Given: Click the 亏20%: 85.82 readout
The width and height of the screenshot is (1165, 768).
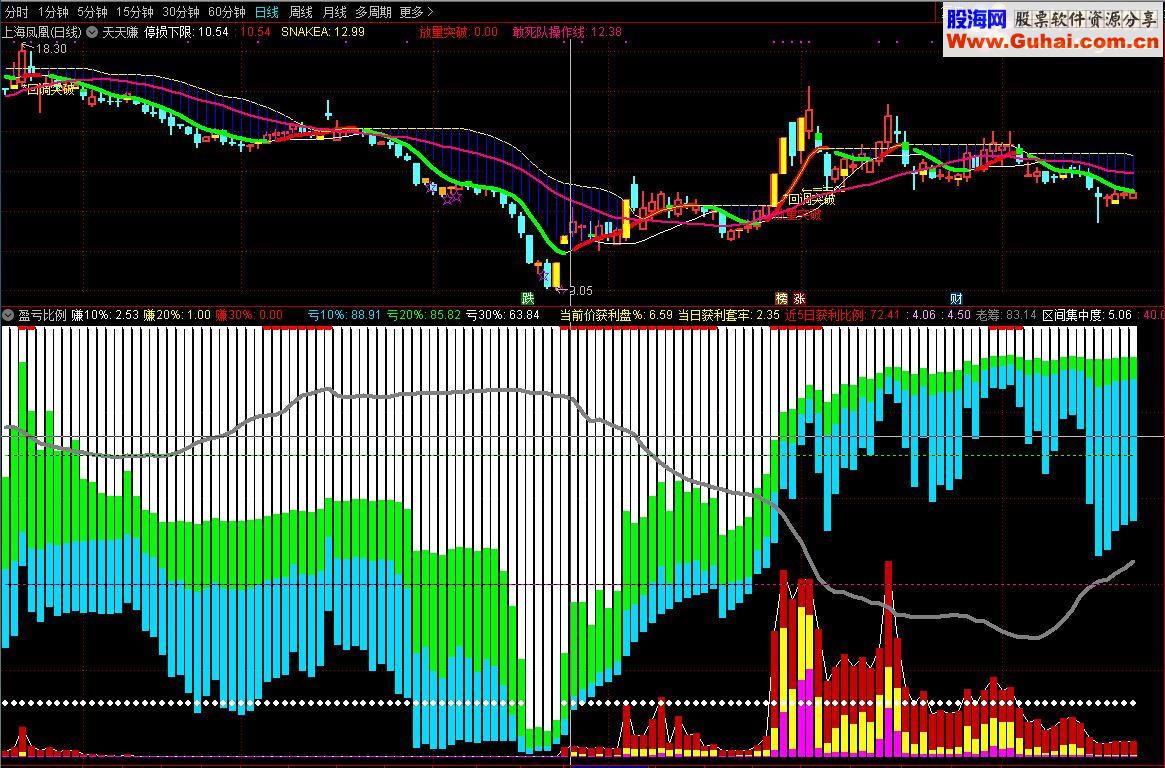Looking at the screenshot, I should [424, 315].
